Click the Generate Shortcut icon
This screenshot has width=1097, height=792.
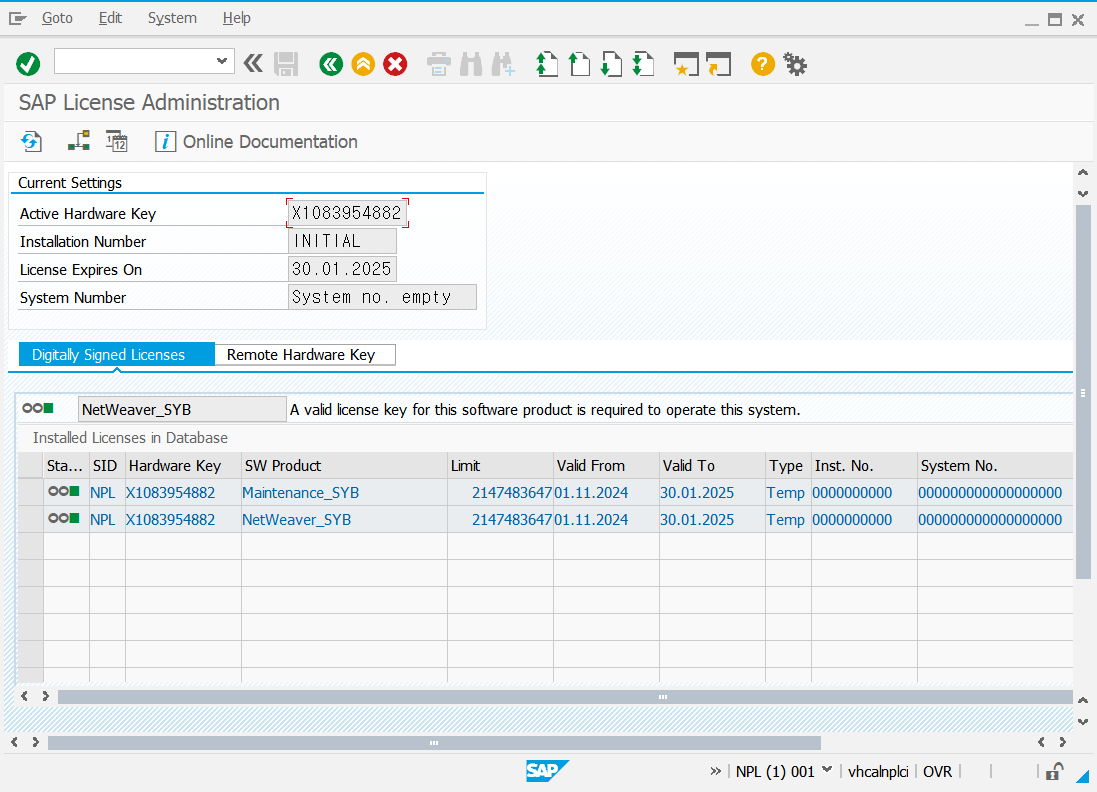tap(719, 64)
